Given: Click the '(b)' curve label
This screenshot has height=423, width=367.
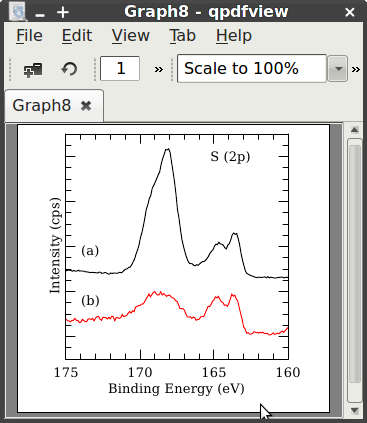Looking at the screenshot, I should click(x=90, y=301).
